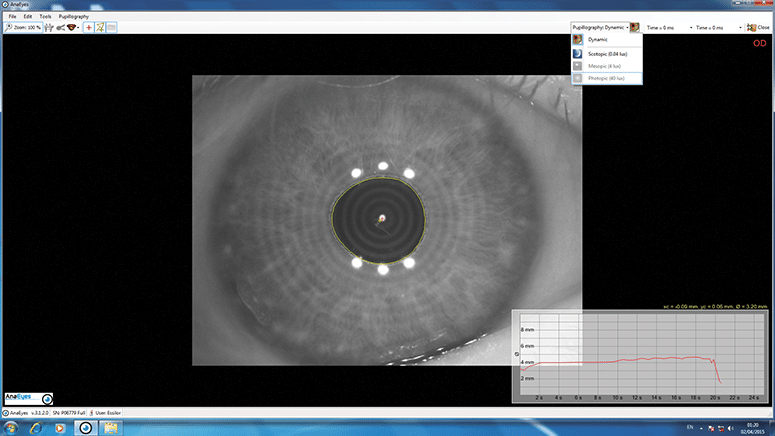Image resolution: width=775 pixels, height=436 pixels.
Task: Select Photopic (40 lux) option
Action: coord(606,77)
